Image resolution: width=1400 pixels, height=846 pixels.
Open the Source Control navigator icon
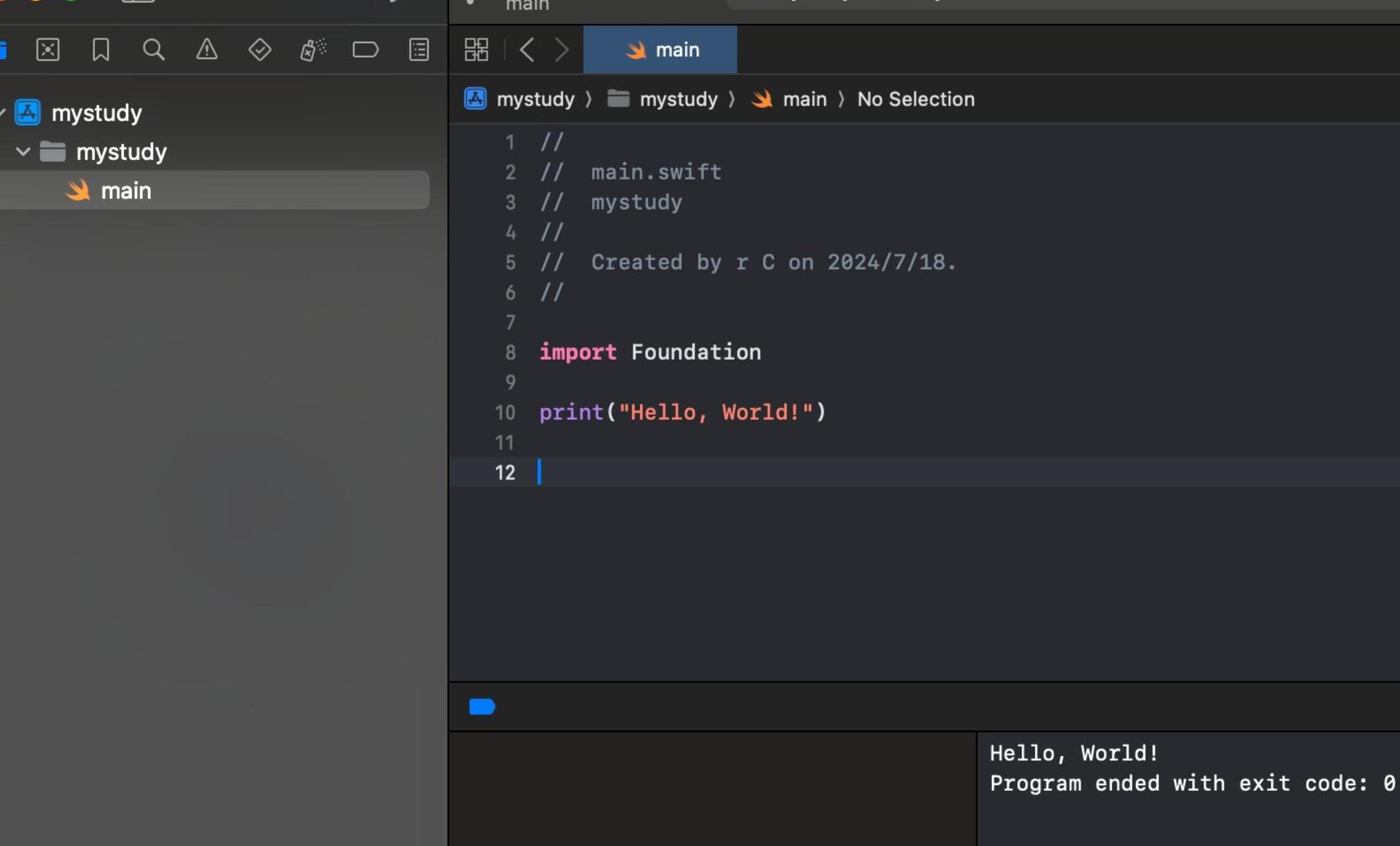[48, 50]
